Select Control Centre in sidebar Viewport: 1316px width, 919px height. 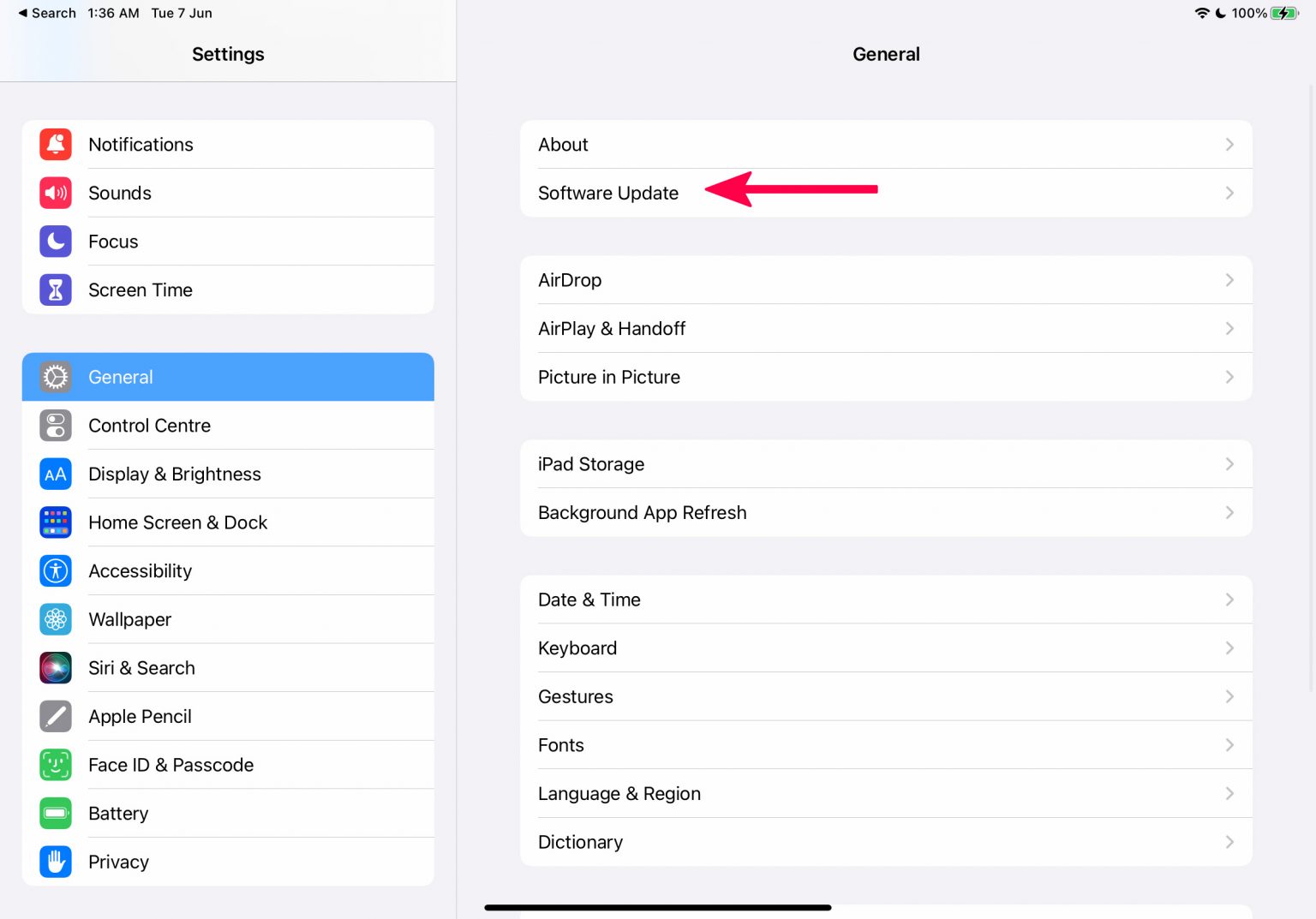pos(149,426)
